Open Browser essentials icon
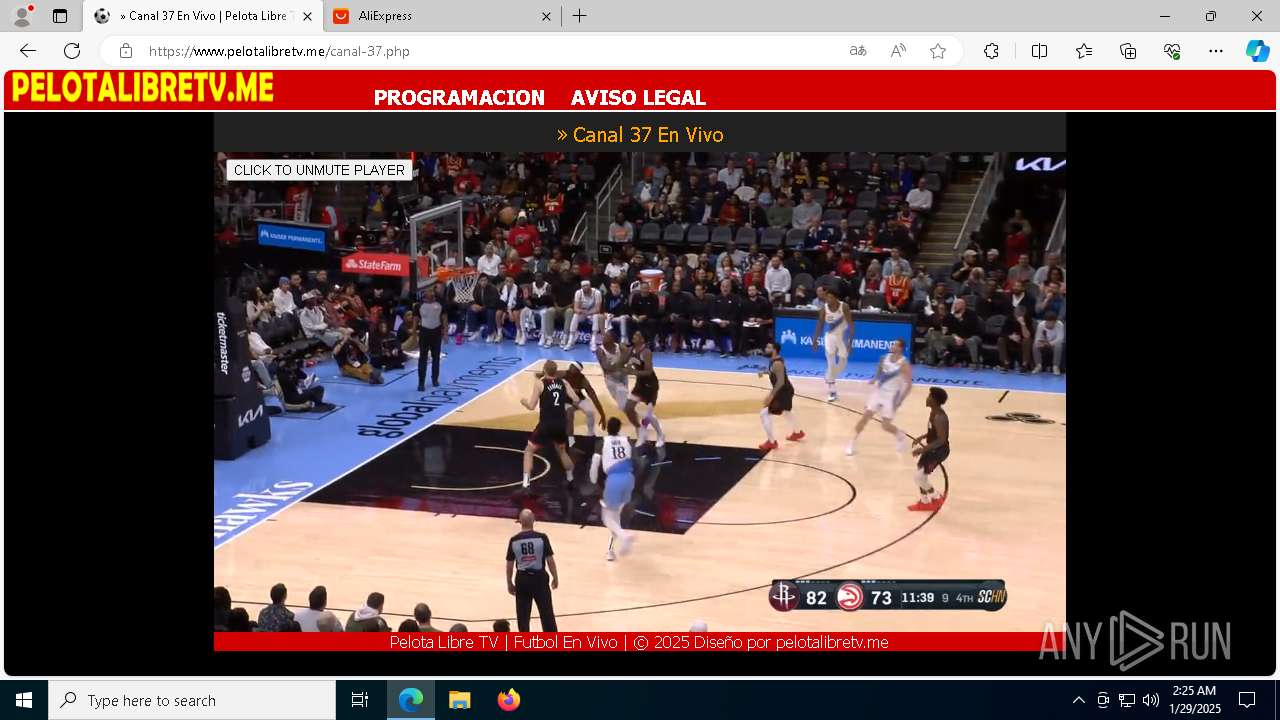Viewport: 1280px width, 720px height. (1172, 51)
